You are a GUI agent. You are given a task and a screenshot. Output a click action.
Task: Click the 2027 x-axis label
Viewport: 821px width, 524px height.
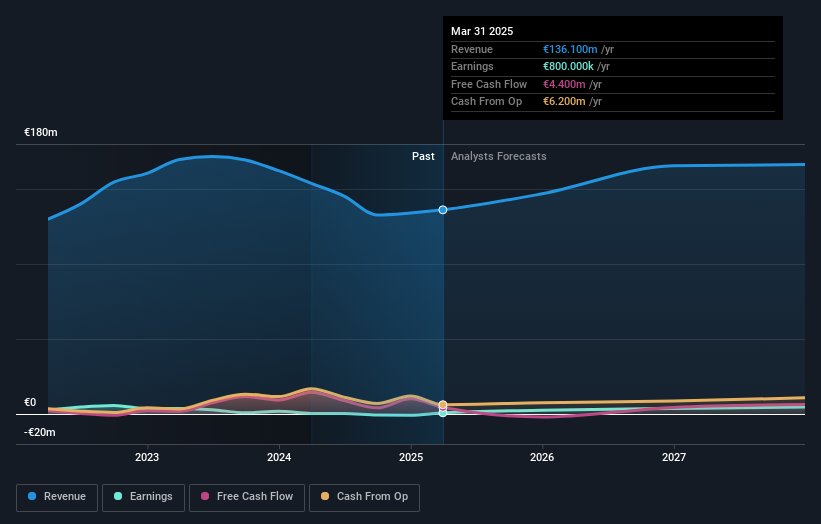pos(674,457)
